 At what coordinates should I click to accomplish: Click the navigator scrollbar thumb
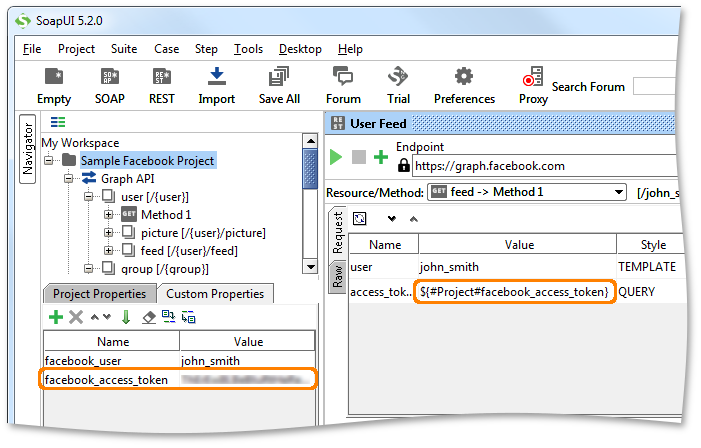310,169
